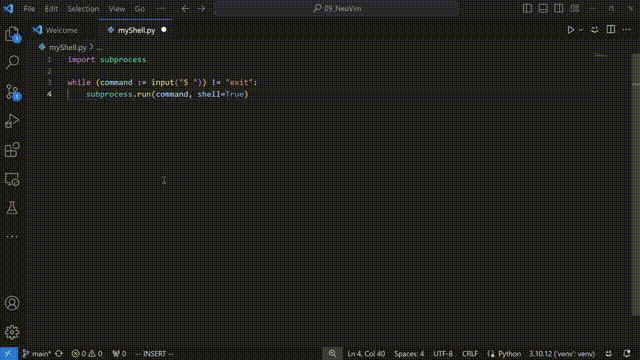Change the UTF-8 file encoding
640x360 pixels.
(443, 353)
